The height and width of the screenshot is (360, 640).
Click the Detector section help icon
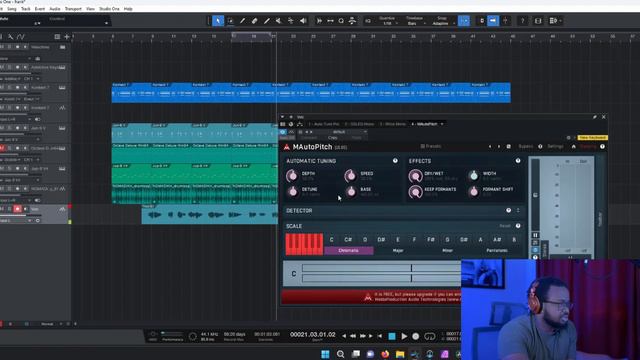point(509,211)
